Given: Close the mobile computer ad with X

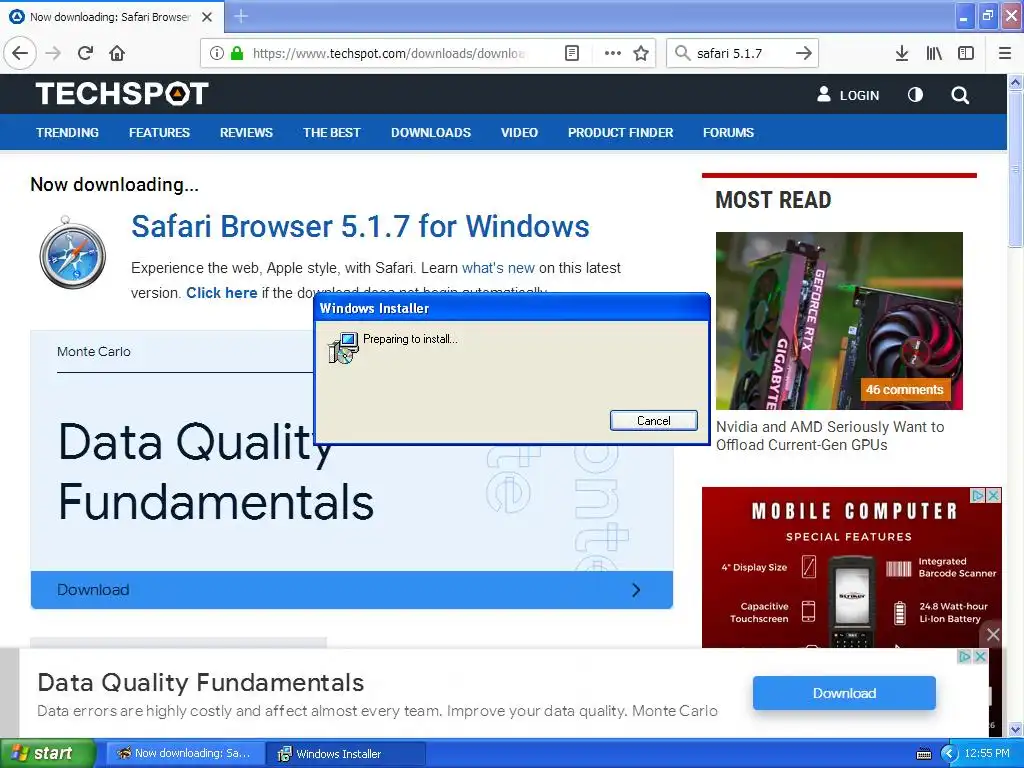Looking at the screenshot, I should click(993, 496).
